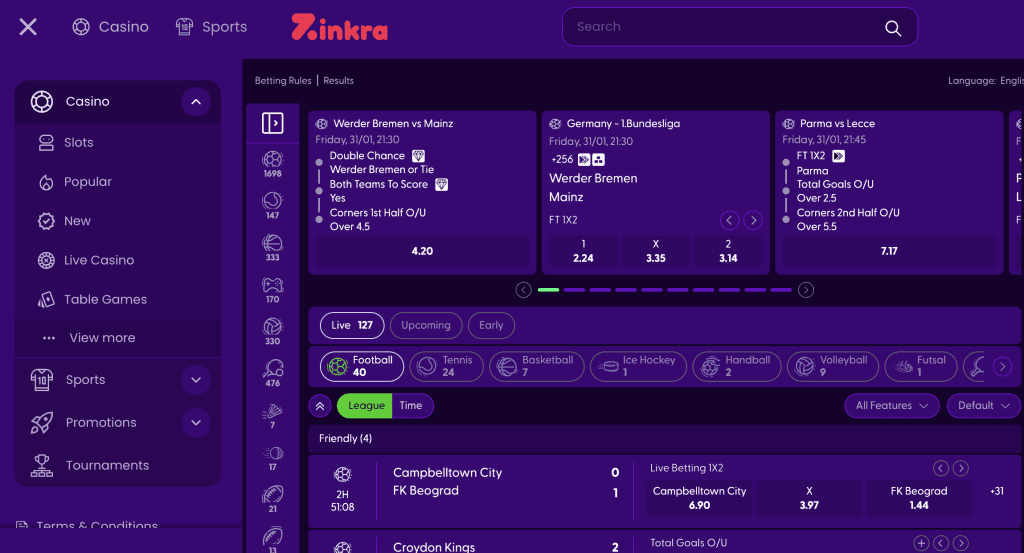Select cricket ball icon with 17 events
Image resolution: width=1024 pixels, height=553 pixels.
tap(272, 458)
